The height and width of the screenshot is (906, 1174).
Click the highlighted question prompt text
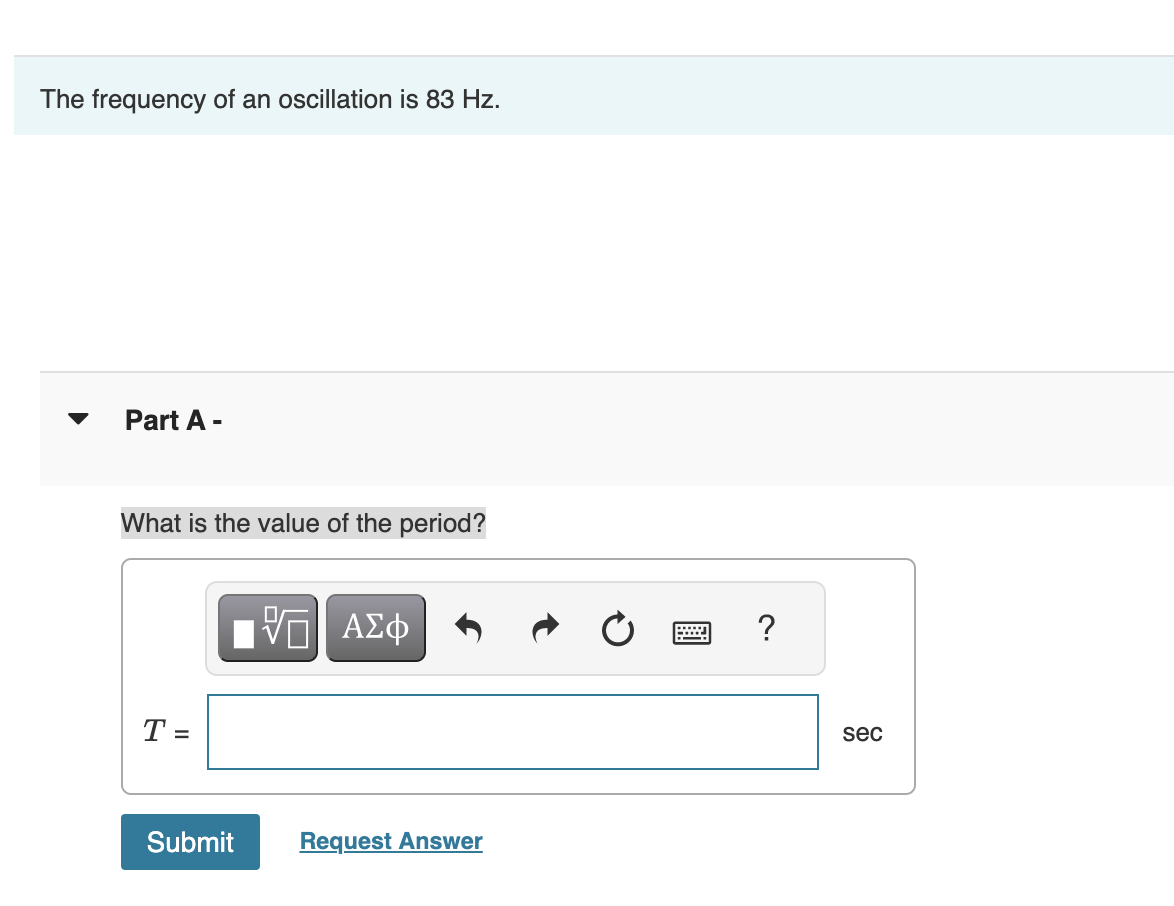pyautogui.click(x=302, y=523)
